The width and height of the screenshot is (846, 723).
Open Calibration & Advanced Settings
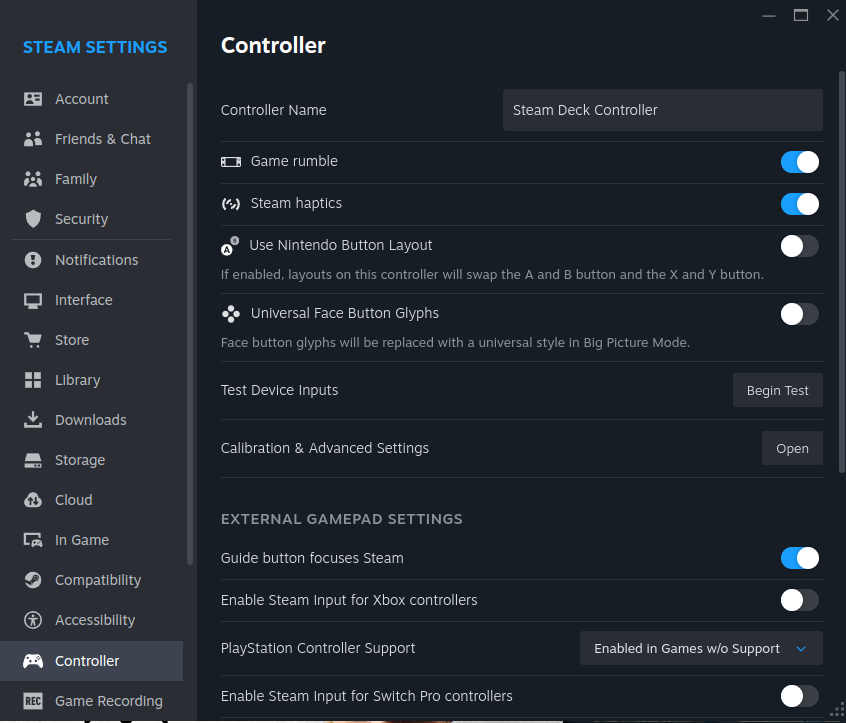[792, 448]
